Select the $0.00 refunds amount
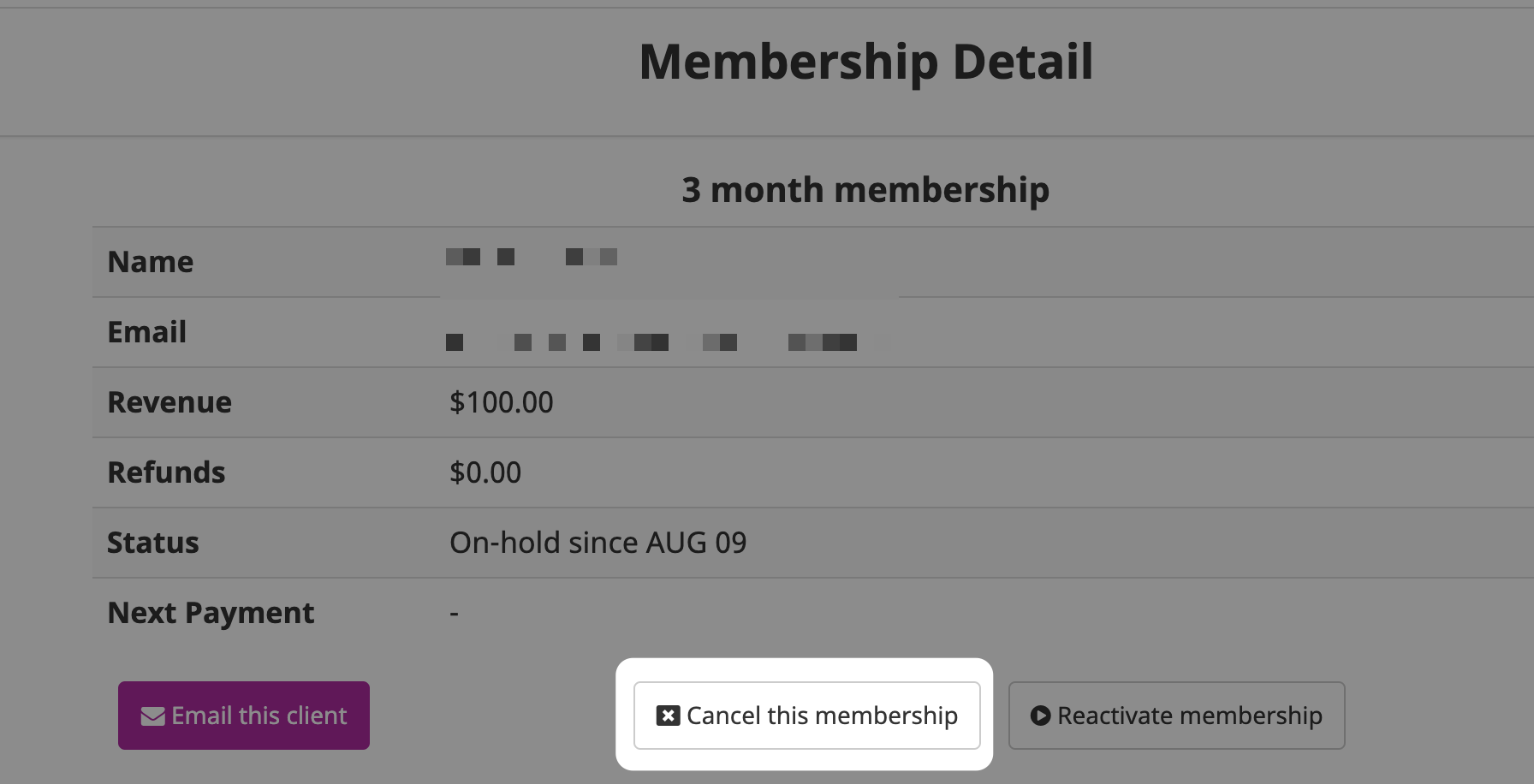This screenshot has height=784, width=1534. pyautogui.click(x=485, y=472)
